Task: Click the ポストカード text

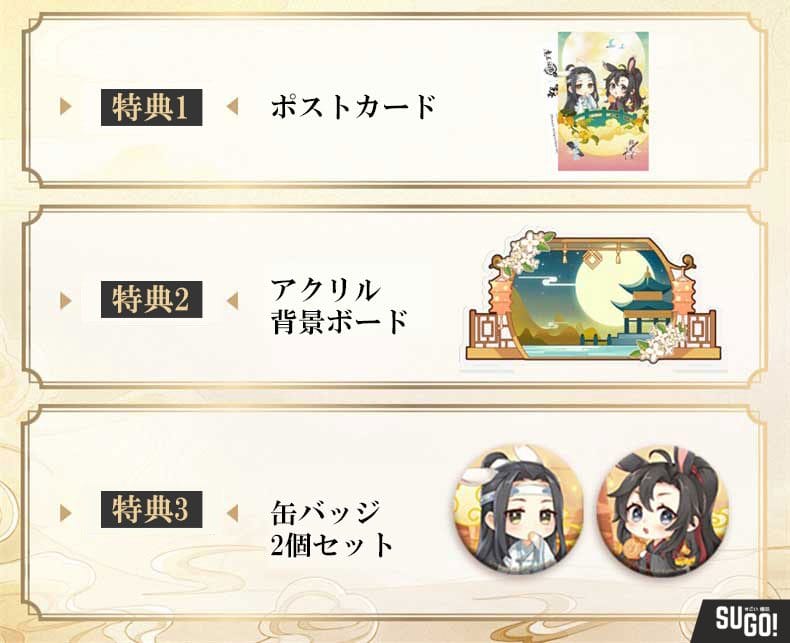Action: [x=353, y=107]
